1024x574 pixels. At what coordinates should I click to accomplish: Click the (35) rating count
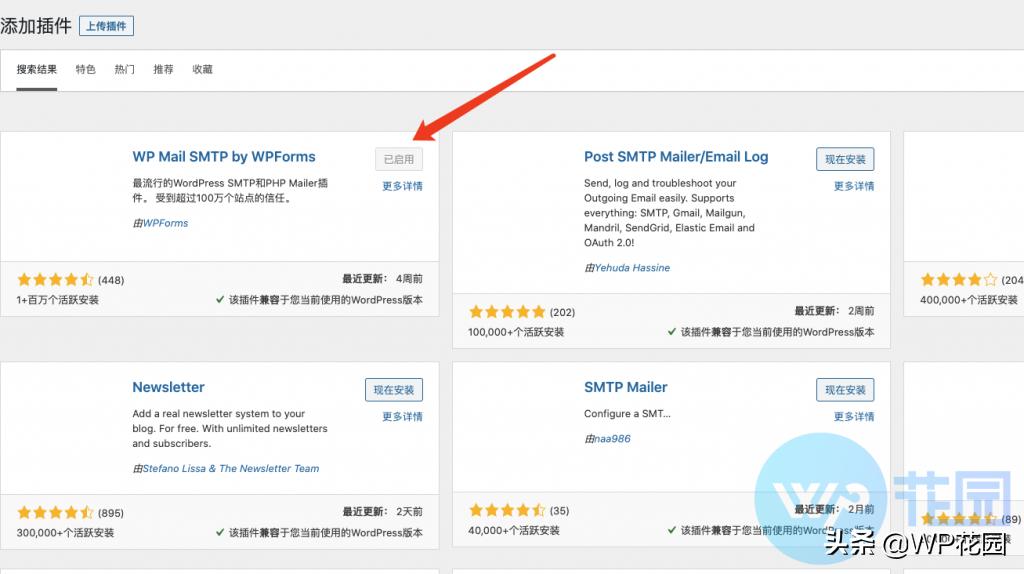559,511
